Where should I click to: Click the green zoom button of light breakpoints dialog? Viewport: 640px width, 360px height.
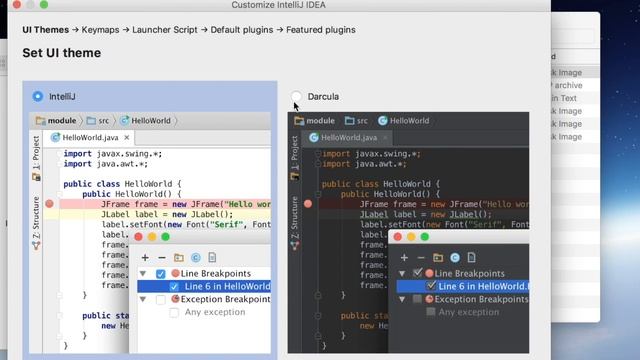(x=165, y=237)
